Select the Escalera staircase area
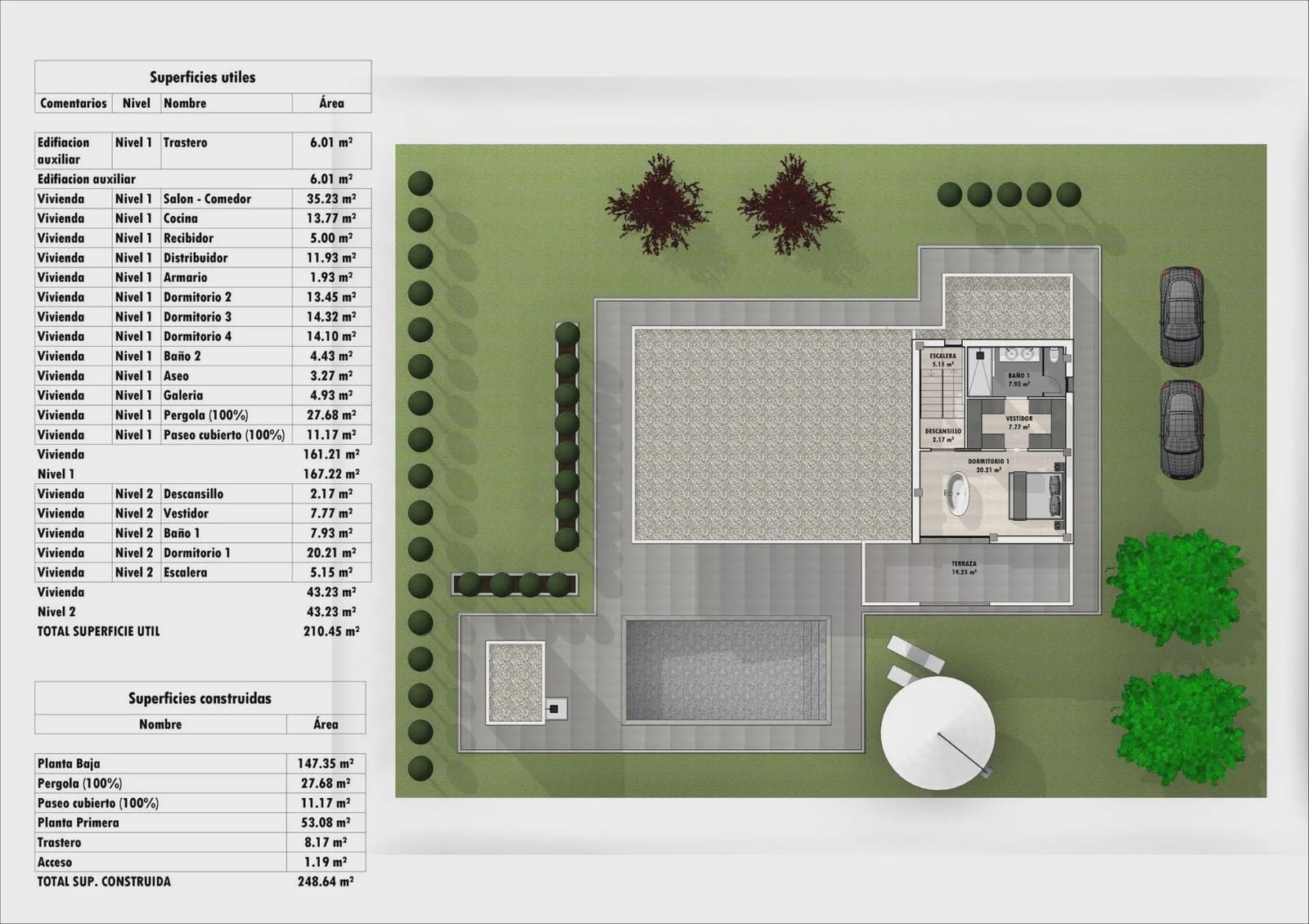1309x924 pixels. (942, 384)
